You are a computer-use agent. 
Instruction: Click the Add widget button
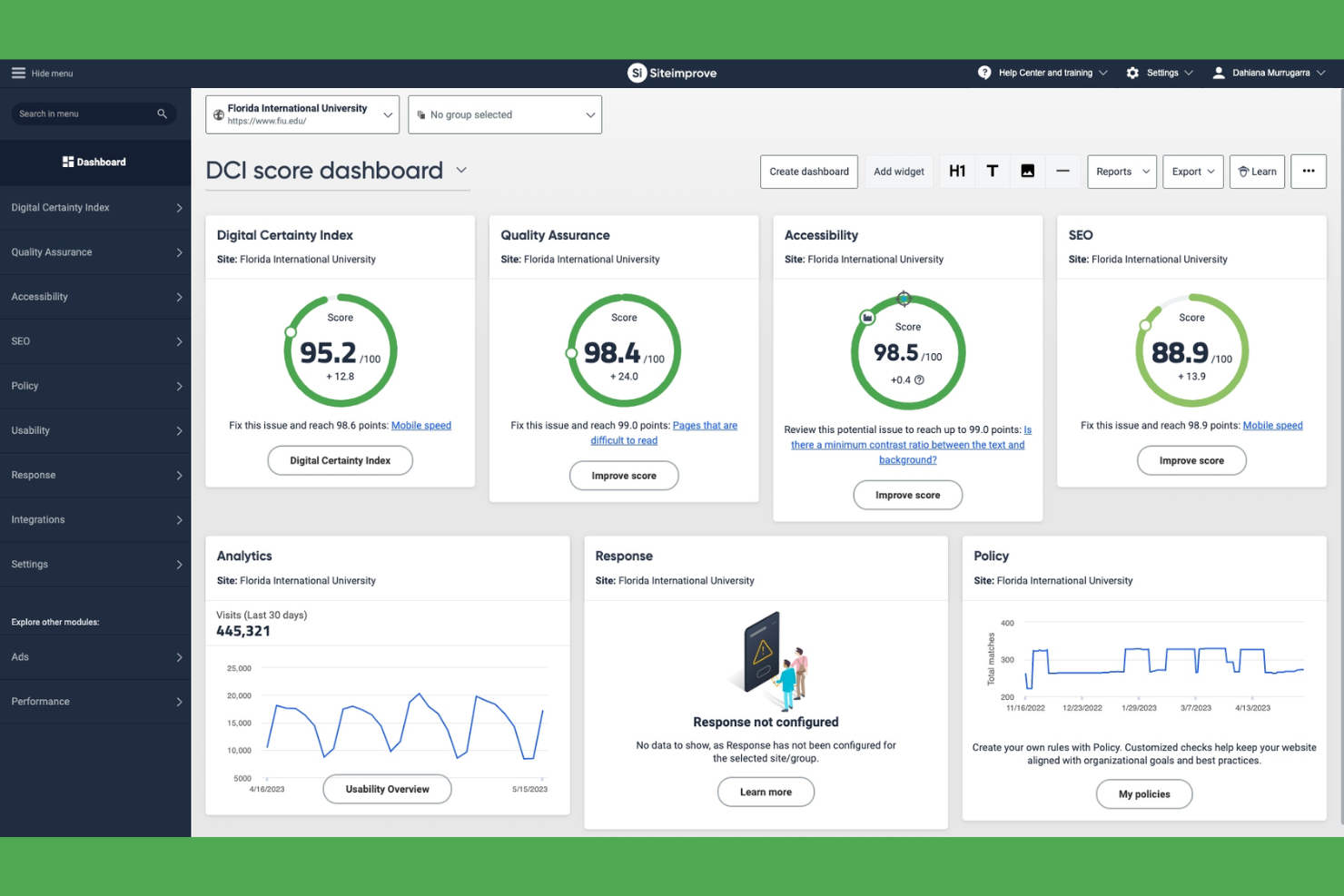(x=899, y=171)
